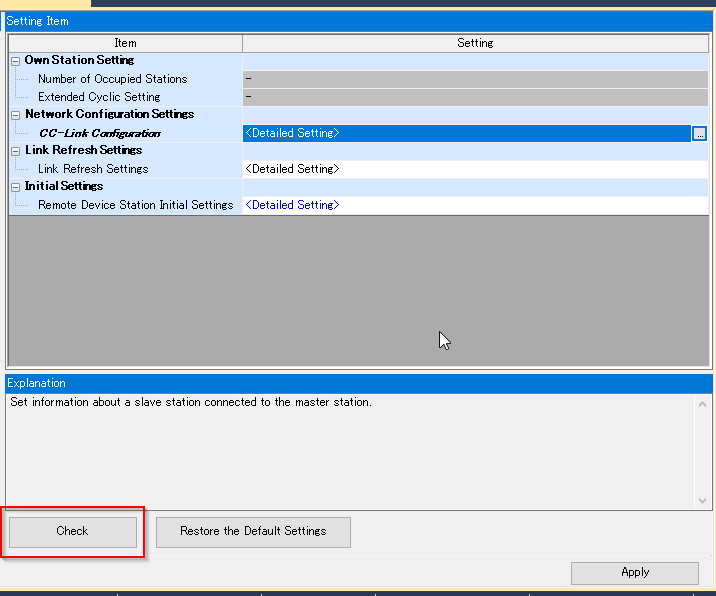The width and height of the screenshot is (716, 596).
Task: Click the Explanation scrollbar up arrow
Action: 702,404
